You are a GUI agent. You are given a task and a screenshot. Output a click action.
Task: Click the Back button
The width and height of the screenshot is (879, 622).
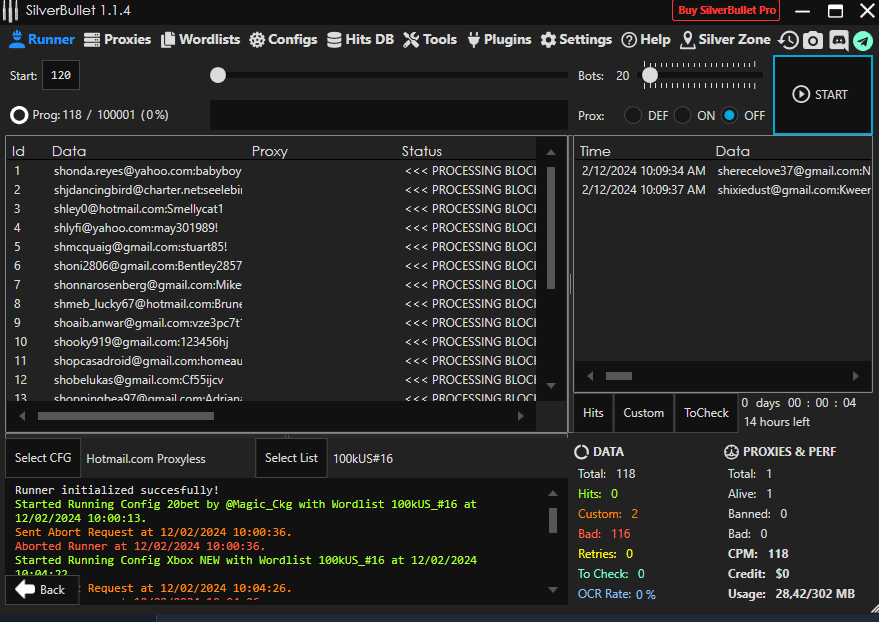41,589
